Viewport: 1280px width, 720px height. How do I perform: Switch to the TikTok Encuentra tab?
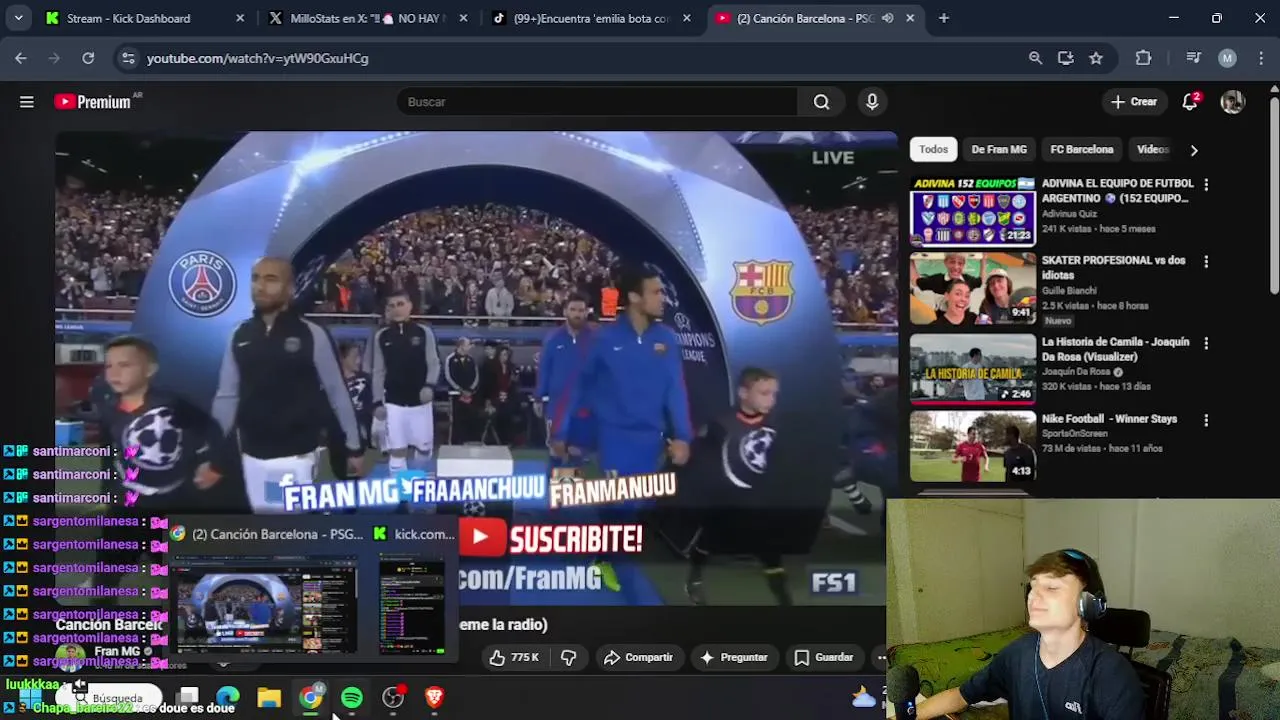coord(592,18)
